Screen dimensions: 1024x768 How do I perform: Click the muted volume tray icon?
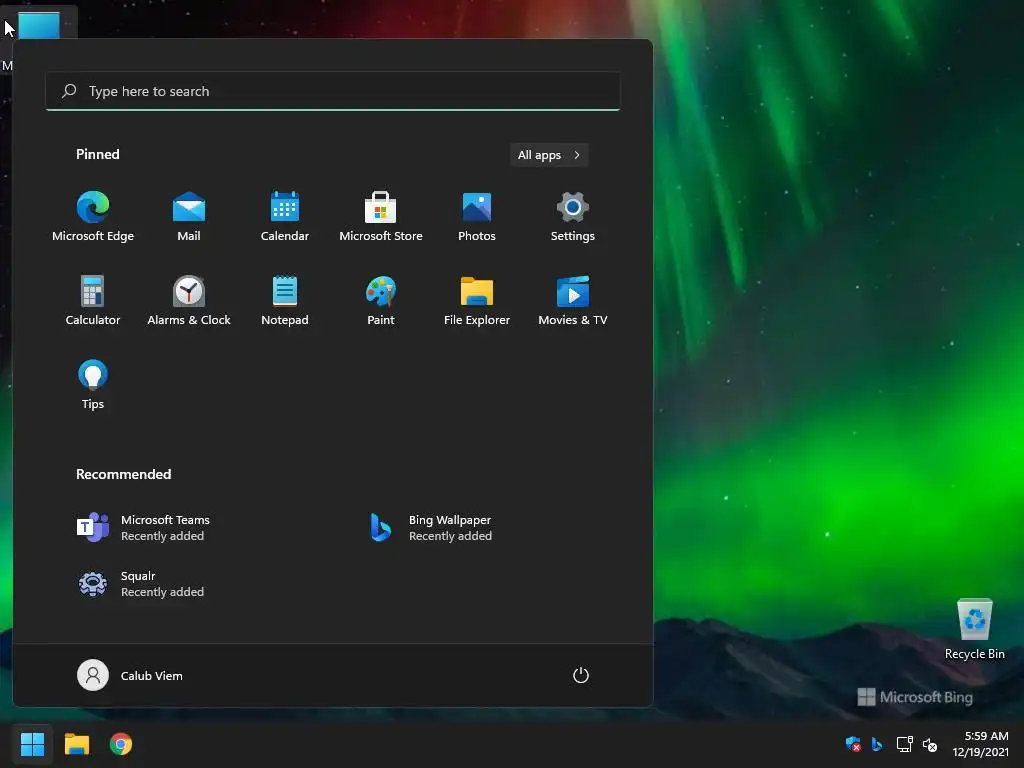[930, 744]
